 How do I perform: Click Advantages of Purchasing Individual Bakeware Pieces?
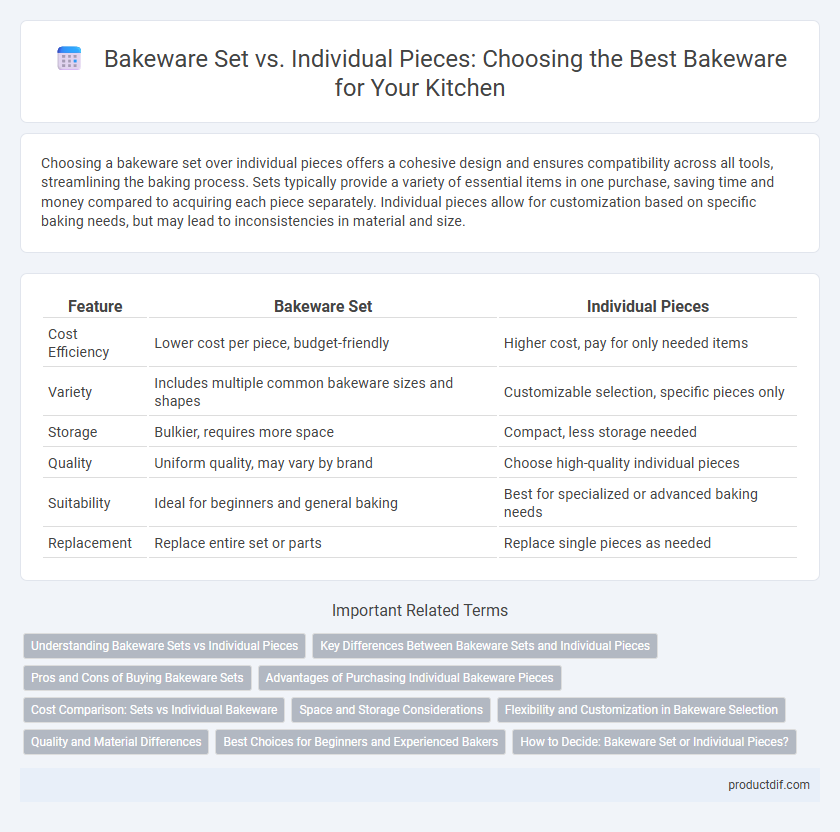410,678
